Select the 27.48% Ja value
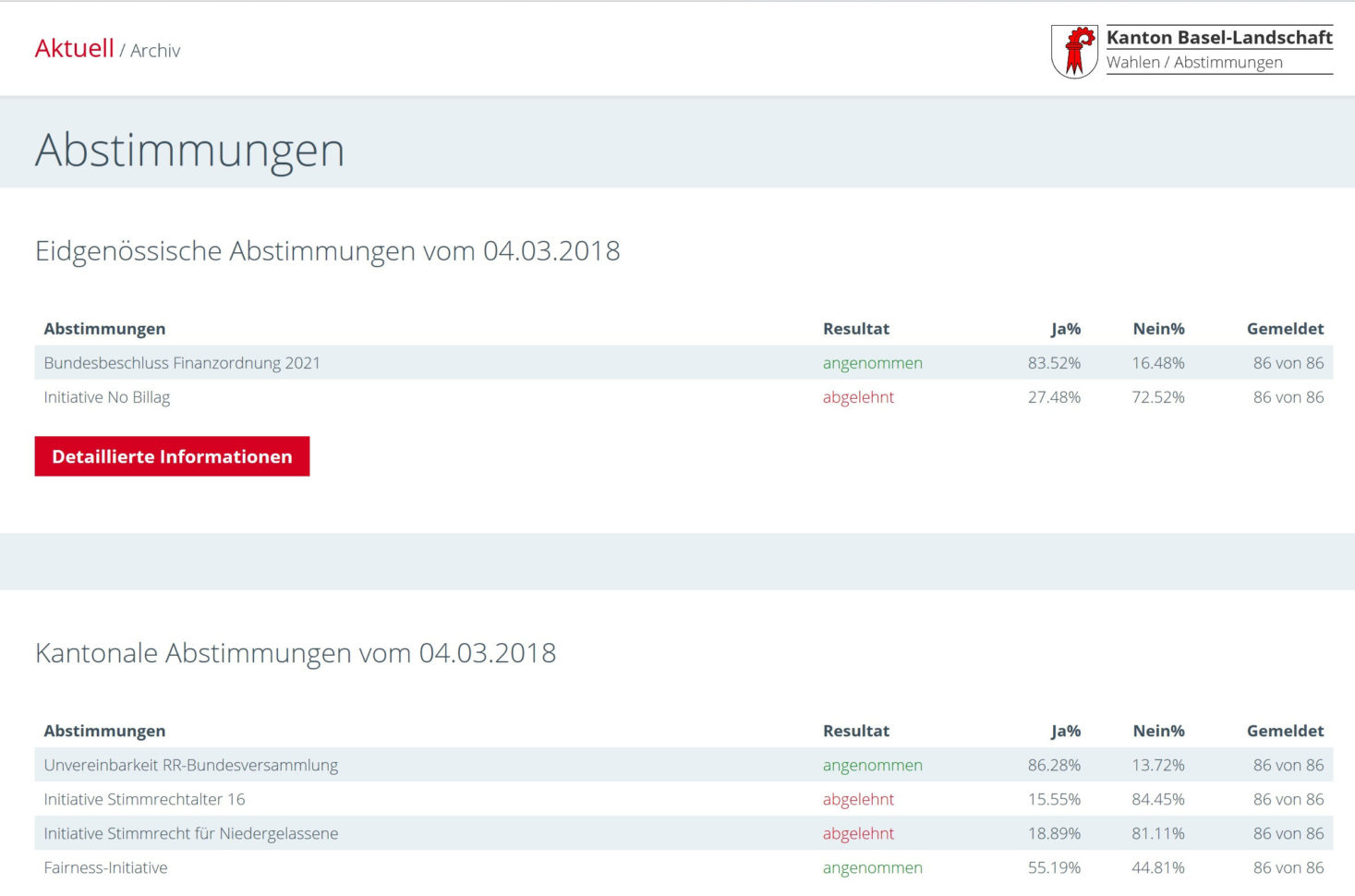This screenshot has height=896, width=1355. click(1054, 397)
